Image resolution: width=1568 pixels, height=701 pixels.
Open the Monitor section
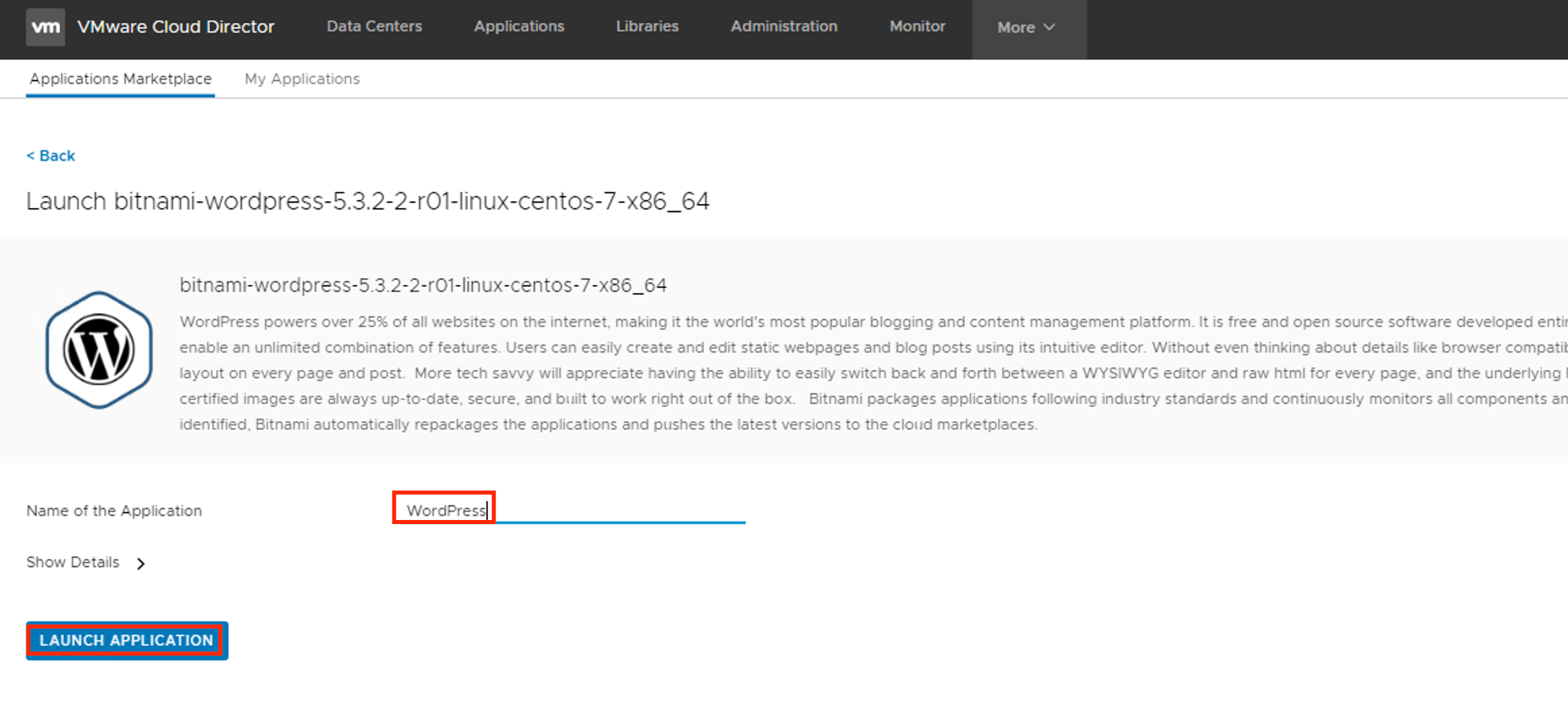(917, 26)
